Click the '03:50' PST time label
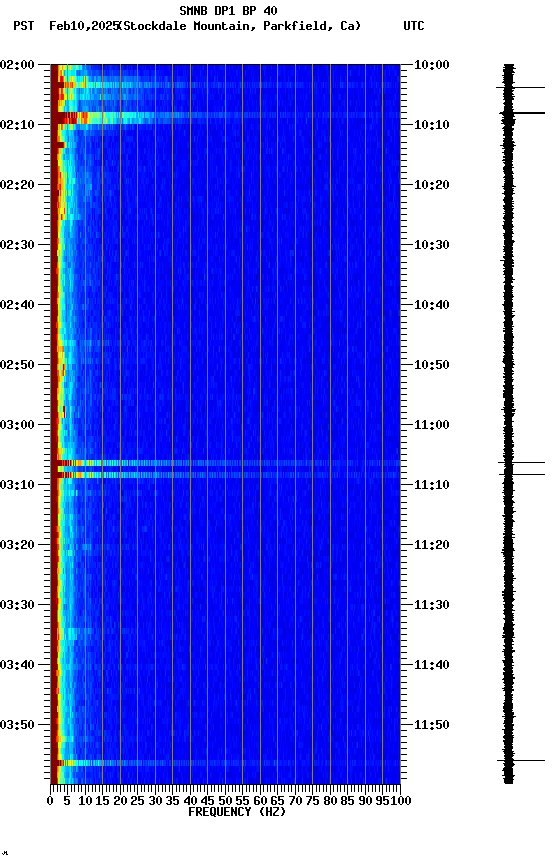 click(17, 725)
